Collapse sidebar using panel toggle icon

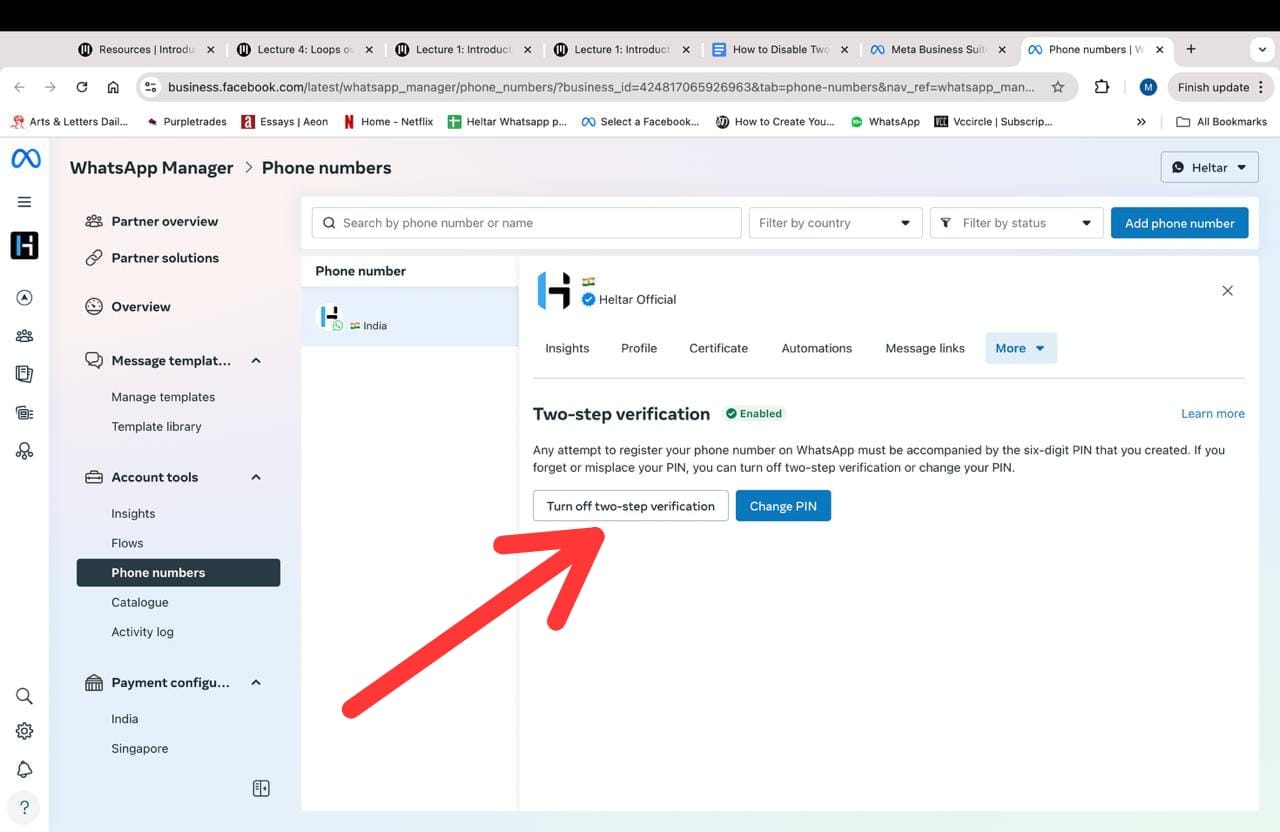(x=261, y=788)
